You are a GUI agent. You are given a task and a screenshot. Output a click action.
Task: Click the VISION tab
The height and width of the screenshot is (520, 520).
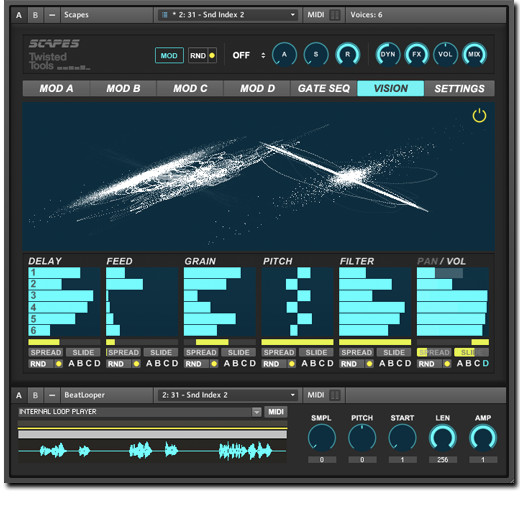391,88
